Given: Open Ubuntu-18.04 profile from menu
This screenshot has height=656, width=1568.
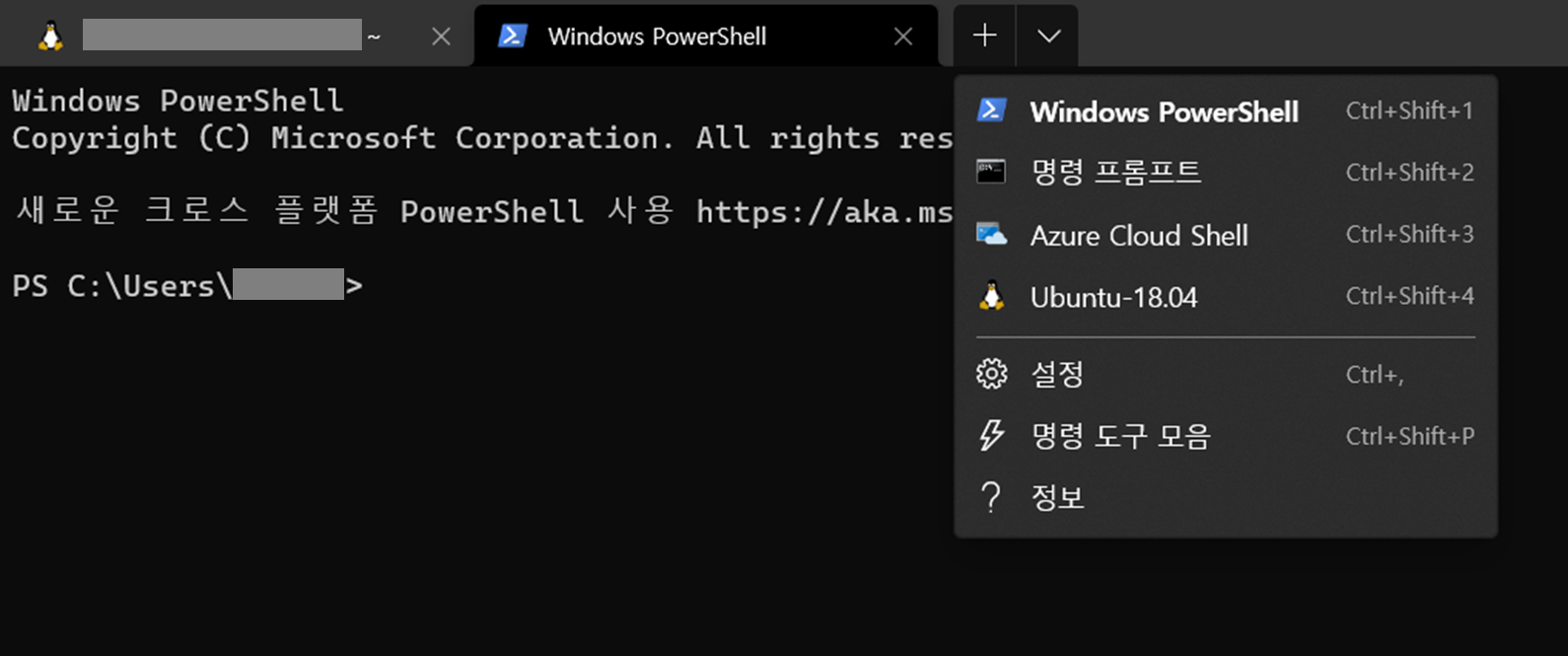Looking at the screenshot, I should pos(1226,297).
